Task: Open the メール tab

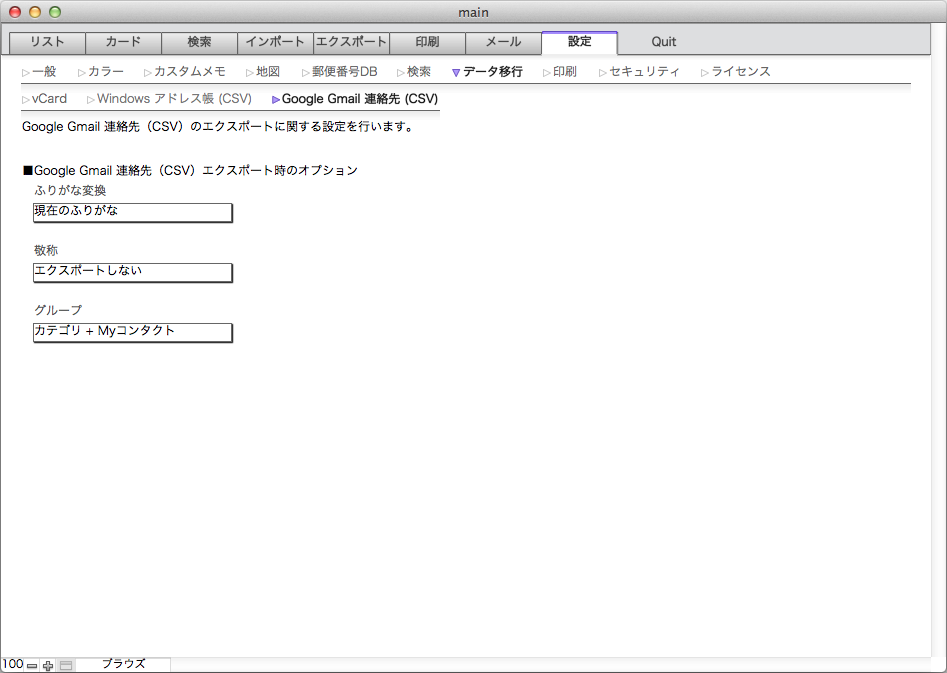Action: (x=503, y=42)
